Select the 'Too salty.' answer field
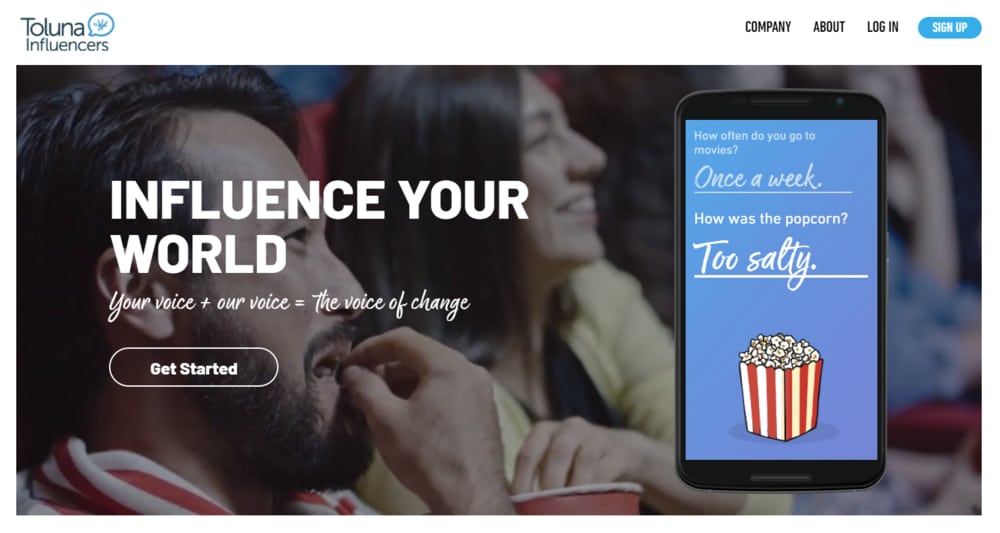The width and height of the screenshot is (1000, 533). coord(780,259)
